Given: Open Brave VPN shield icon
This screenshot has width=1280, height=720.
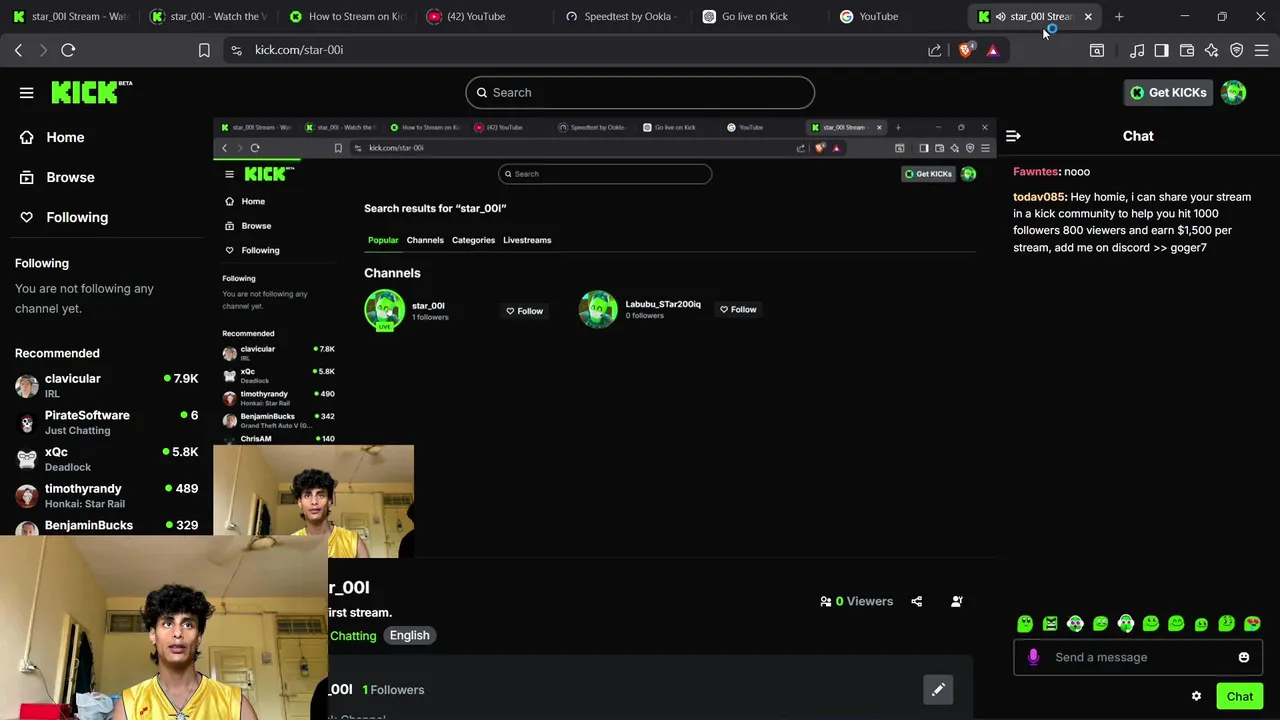Looking at the screenshot, I should click(1237, 50).
